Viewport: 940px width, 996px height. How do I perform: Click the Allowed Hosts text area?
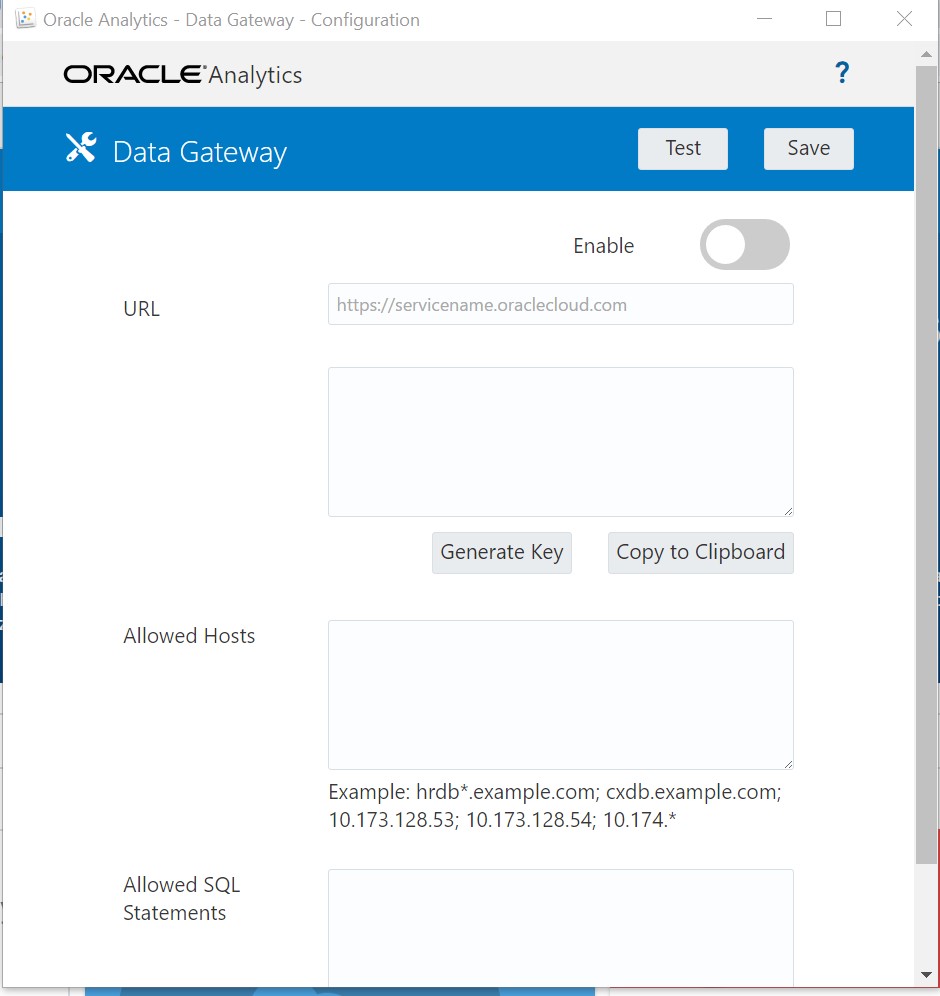560,694
